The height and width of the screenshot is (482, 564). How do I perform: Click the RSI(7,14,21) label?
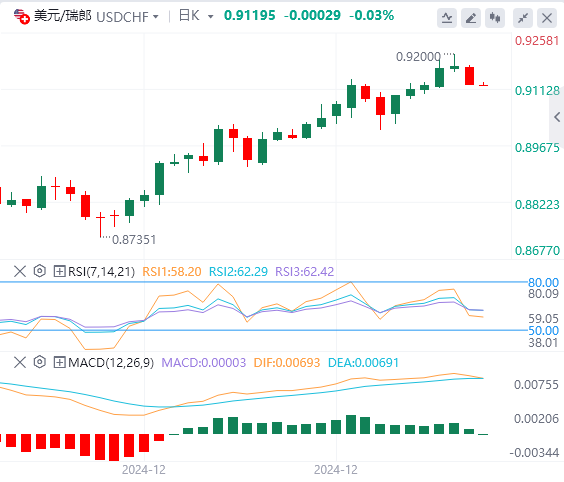tap(101, 271)
